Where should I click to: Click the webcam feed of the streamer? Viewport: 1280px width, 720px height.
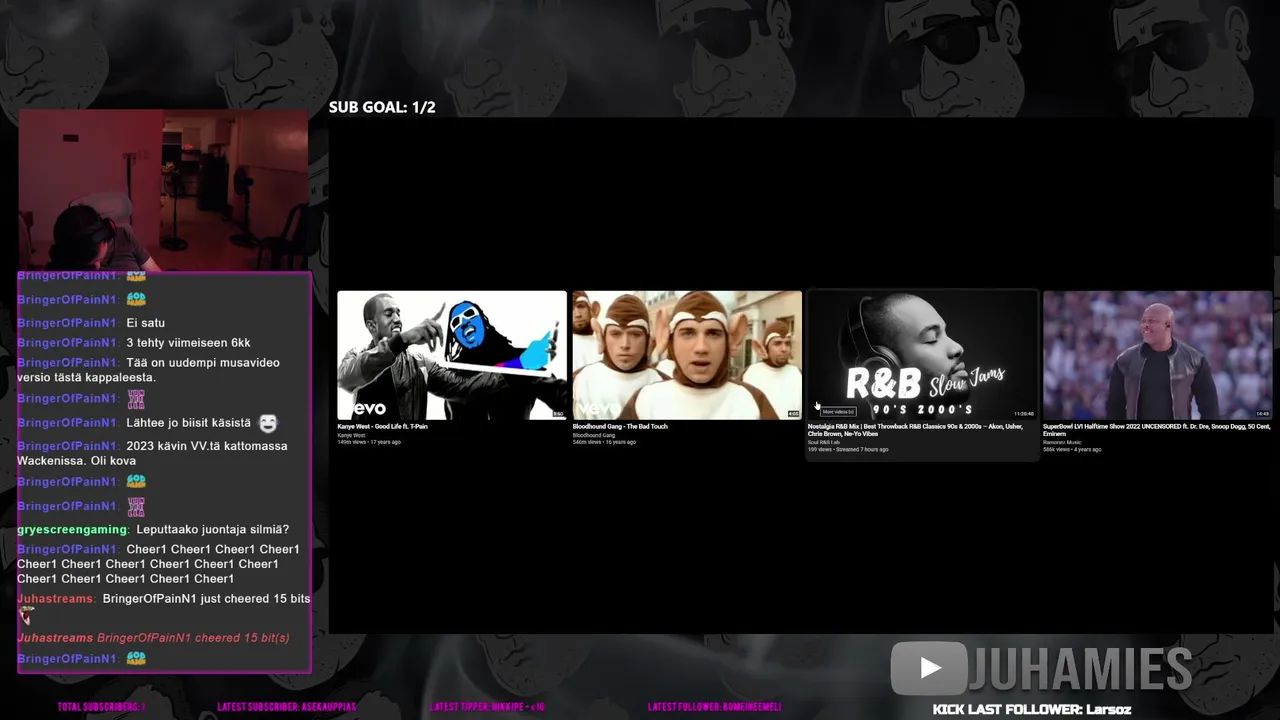(163, 190)
